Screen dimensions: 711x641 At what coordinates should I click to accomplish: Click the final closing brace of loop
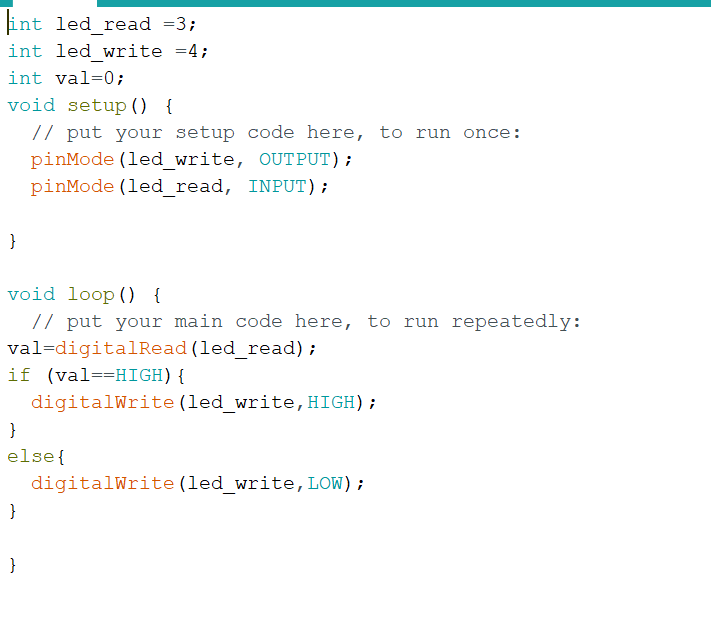[x=12, y=564]
